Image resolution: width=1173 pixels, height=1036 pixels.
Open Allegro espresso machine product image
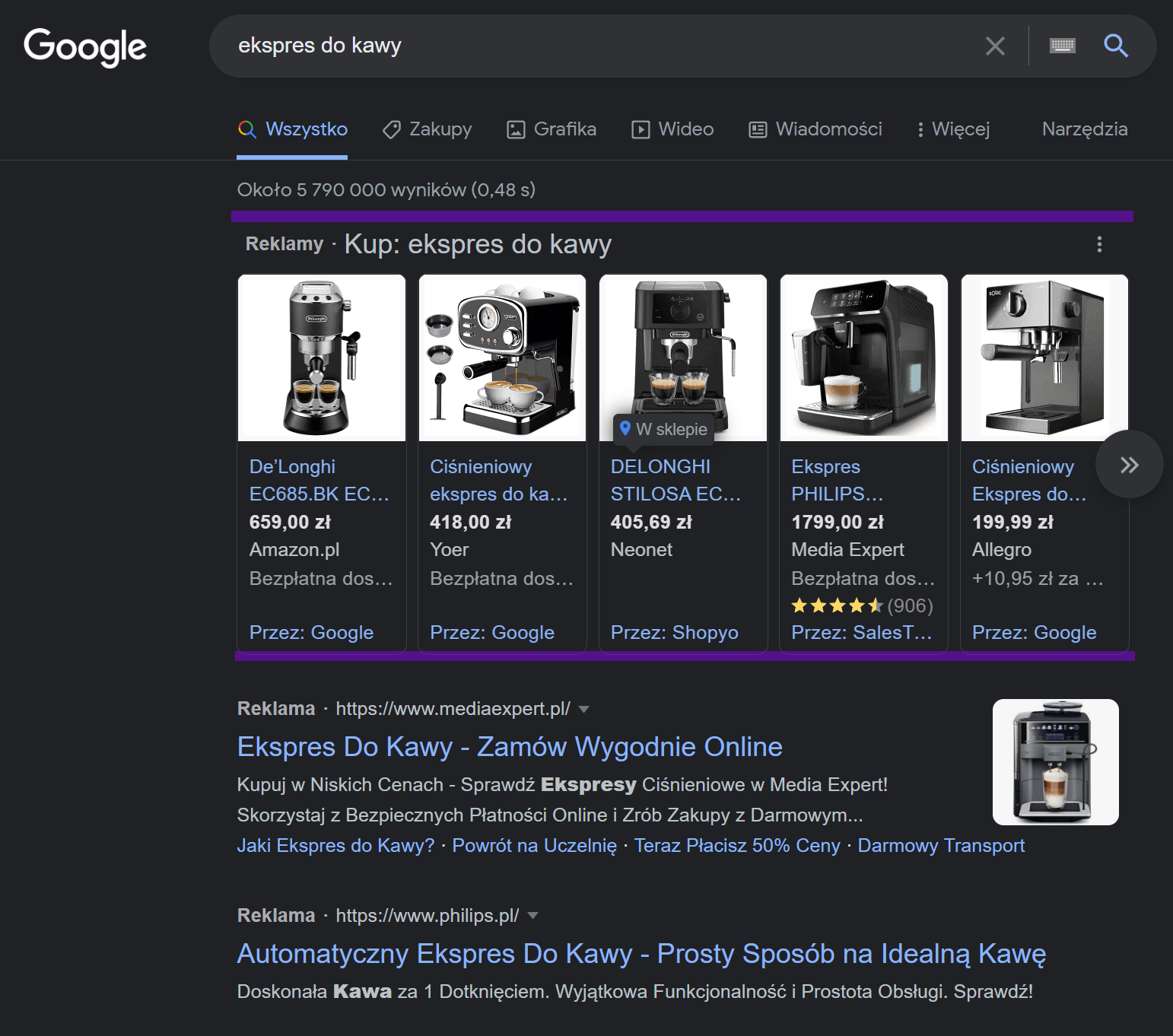point(1044,358)
